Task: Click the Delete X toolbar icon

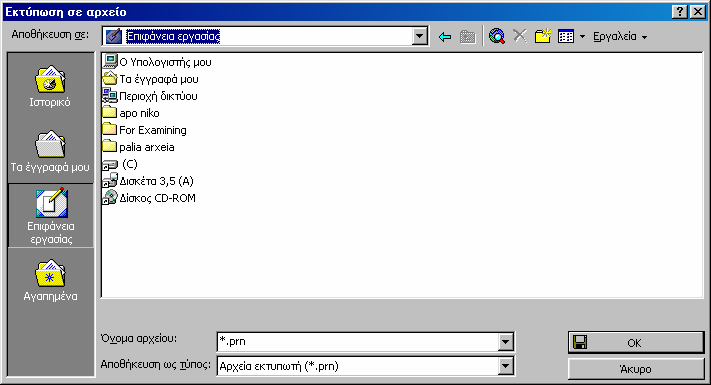Action: (520, 36)
